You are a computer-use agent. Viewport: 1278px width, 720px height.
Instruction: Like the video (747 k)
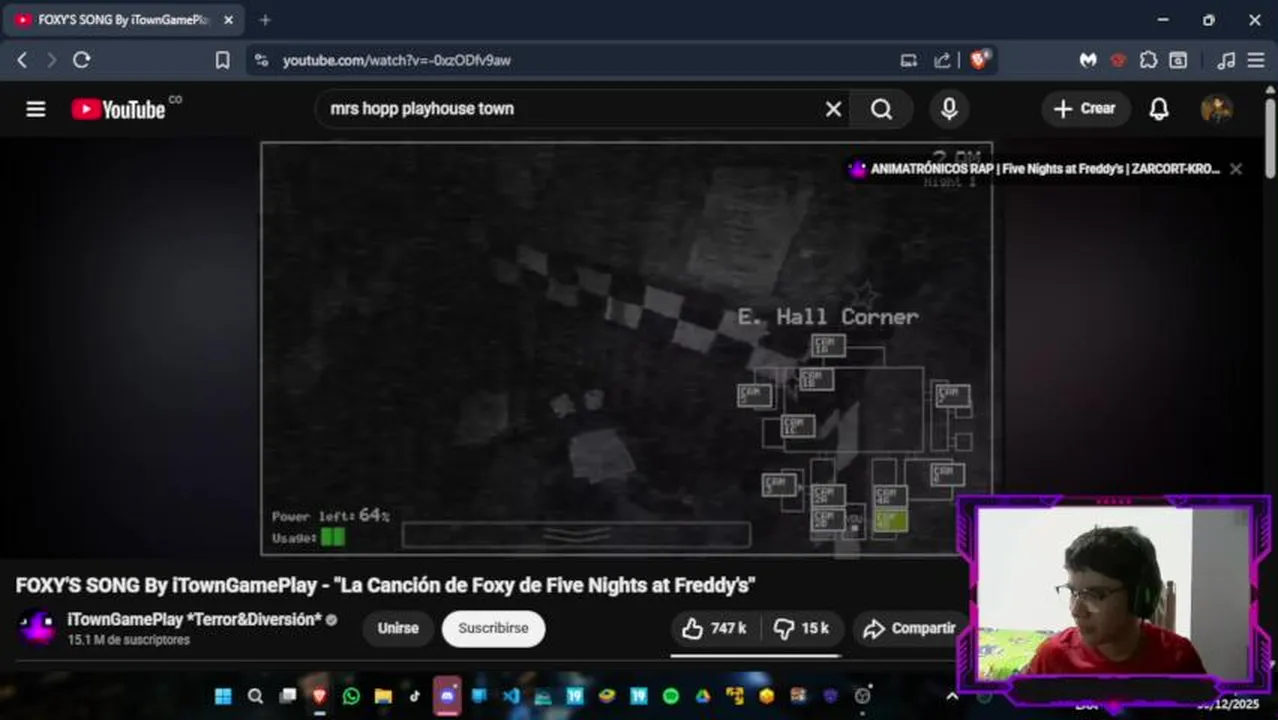click(715, 628)
